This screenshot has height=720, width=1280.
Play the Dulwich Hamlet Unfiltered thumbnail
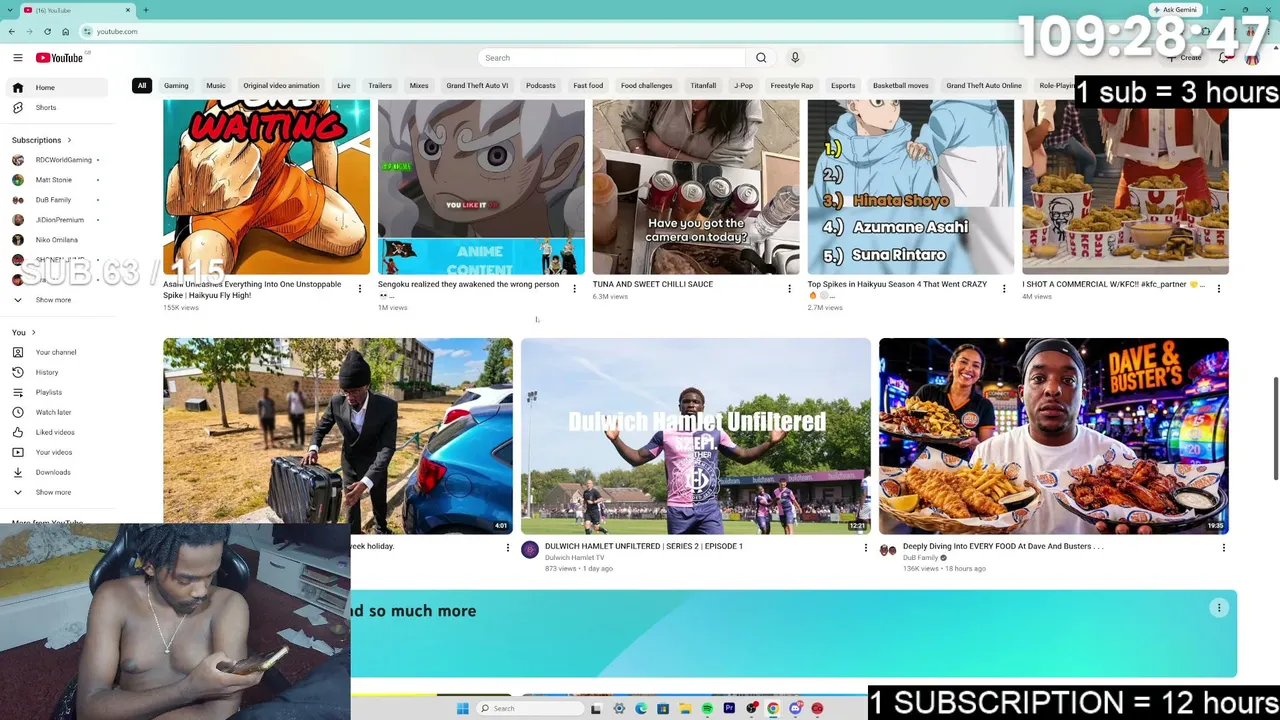coord(696,436)
